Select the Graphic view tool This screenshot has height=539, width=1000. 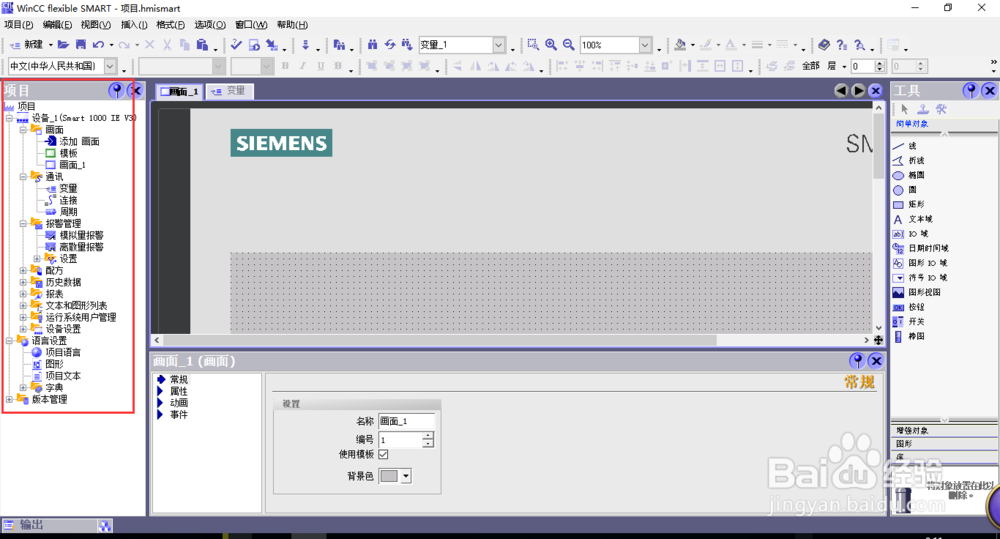(916, 293)
